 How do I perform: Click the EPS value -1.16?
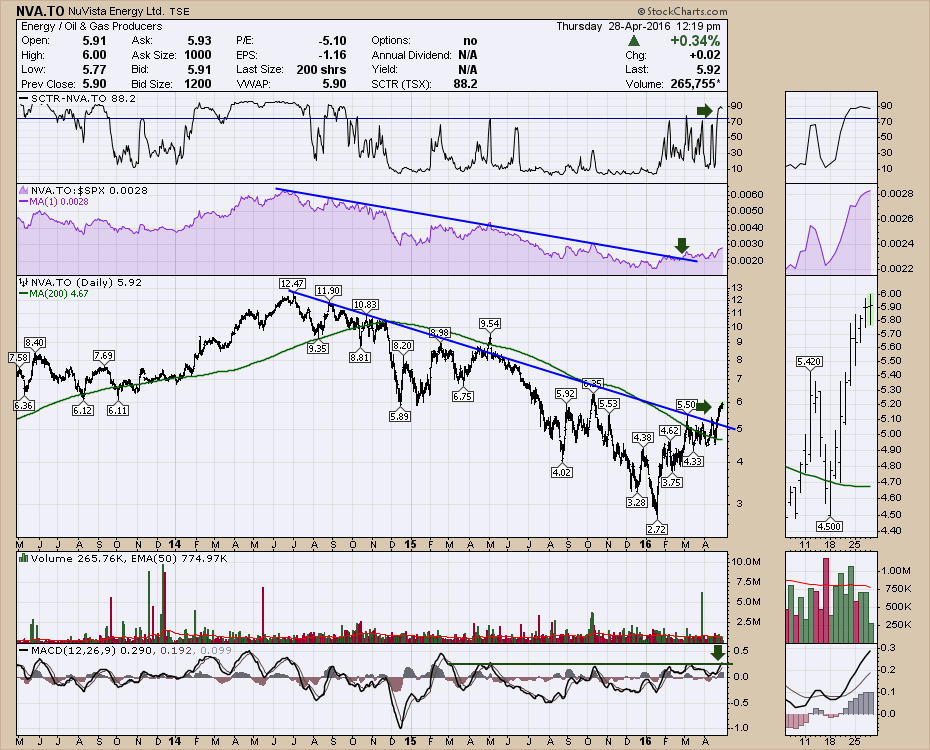(334, 55)
